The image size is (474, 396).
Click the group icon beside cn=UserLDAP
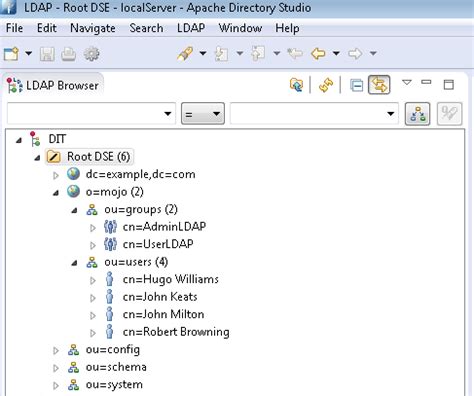point(110,244)
